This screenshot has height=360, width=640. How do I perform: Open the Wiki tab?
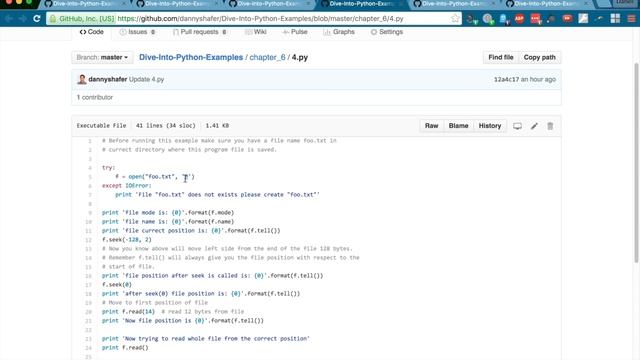click(256, 32)
